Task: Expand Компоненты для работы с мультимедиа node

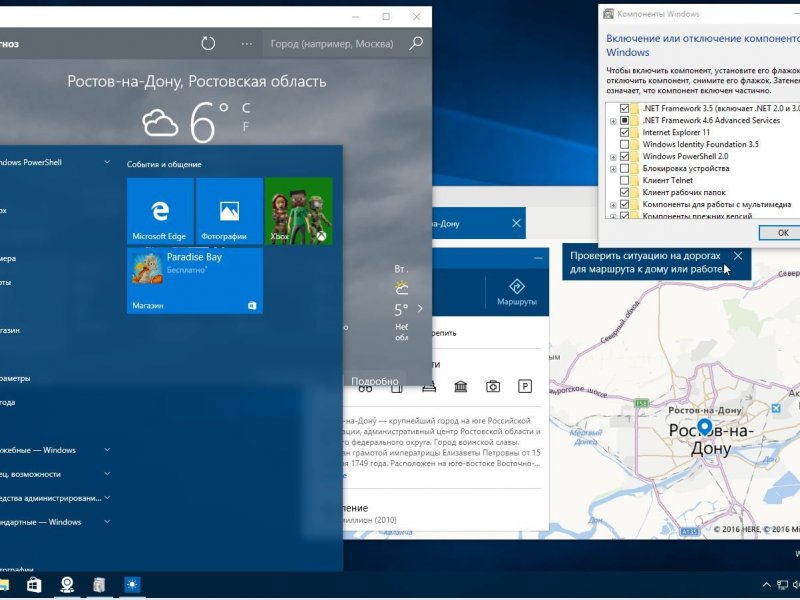Action: 613,205
